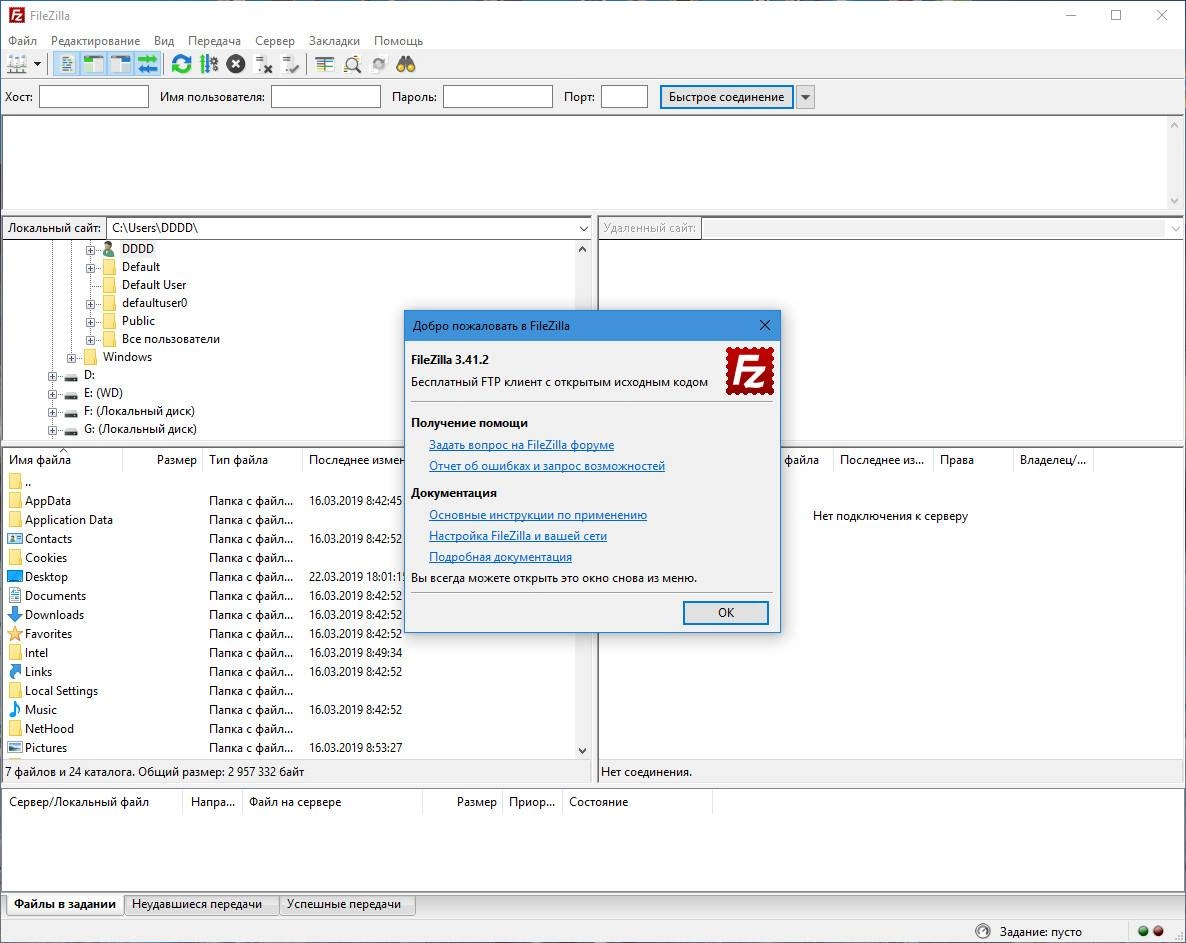This screenshot has width=1186, height=943.
Task: Toggle processing of transfer queue icon
Action: click(x=209, y=64)
